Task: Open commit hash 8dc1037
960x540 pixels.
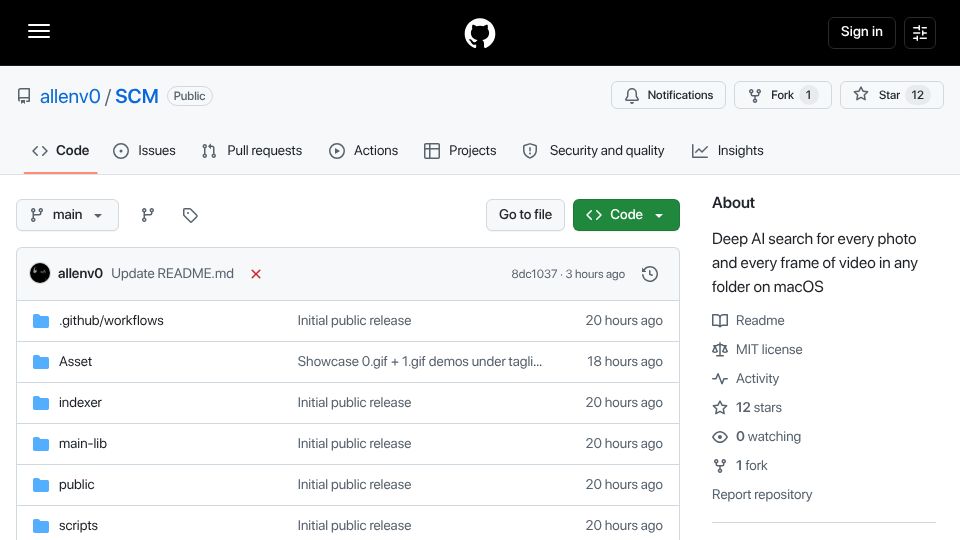Action: pyautogui.click(x=534, y=274)
